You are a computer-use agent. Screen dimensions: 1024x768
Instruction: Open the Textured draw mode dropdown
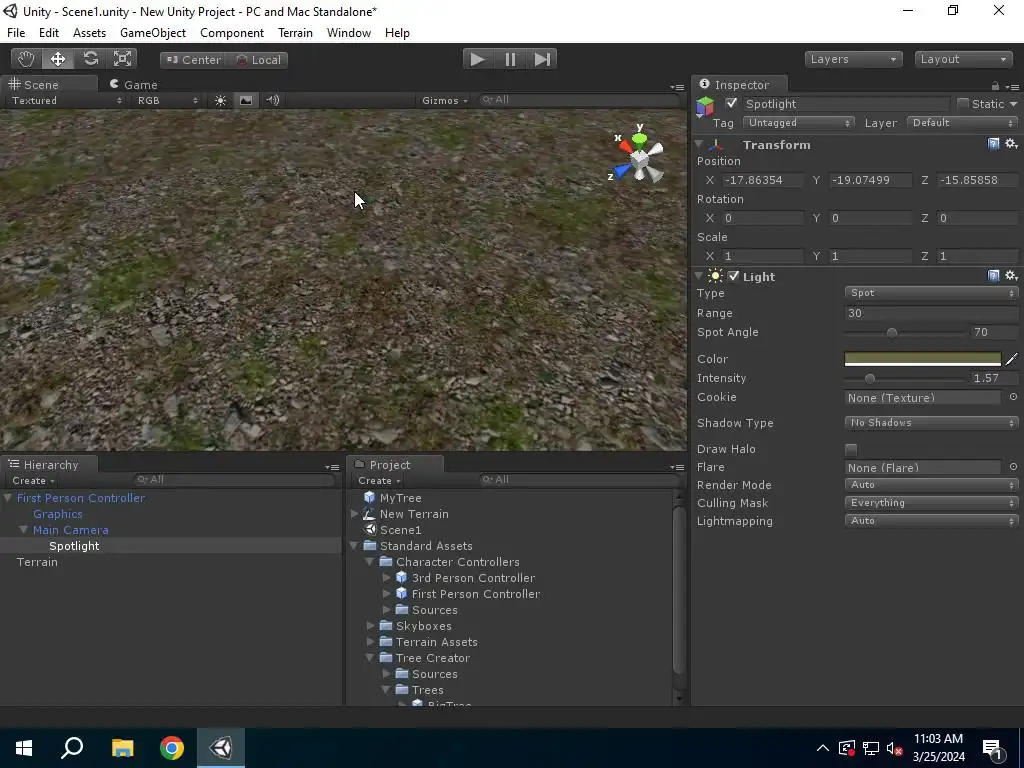[66, 100]
